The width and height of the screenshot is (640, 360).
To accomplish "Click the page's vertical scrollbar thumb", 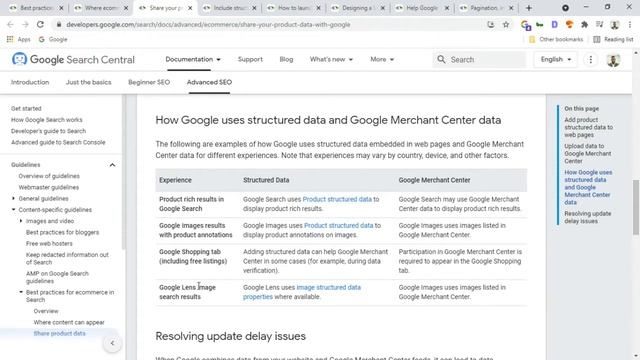I will 636,207.
